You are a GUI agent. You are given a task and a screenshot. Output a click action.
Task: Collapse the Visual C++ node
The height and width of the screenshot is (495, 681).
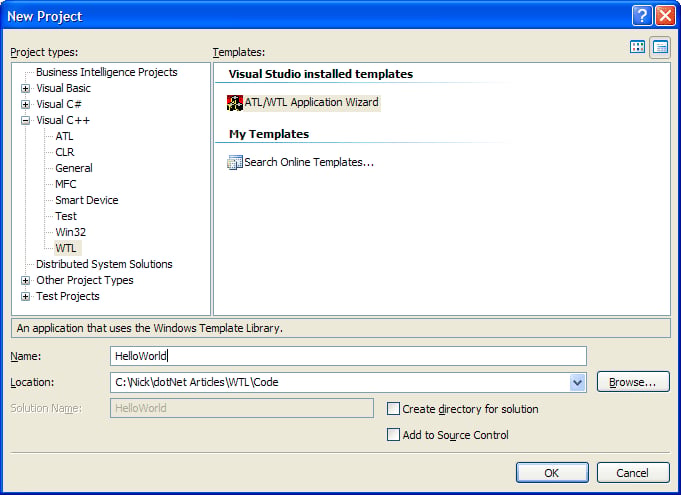pyautogui.click(x=26, y=121)
